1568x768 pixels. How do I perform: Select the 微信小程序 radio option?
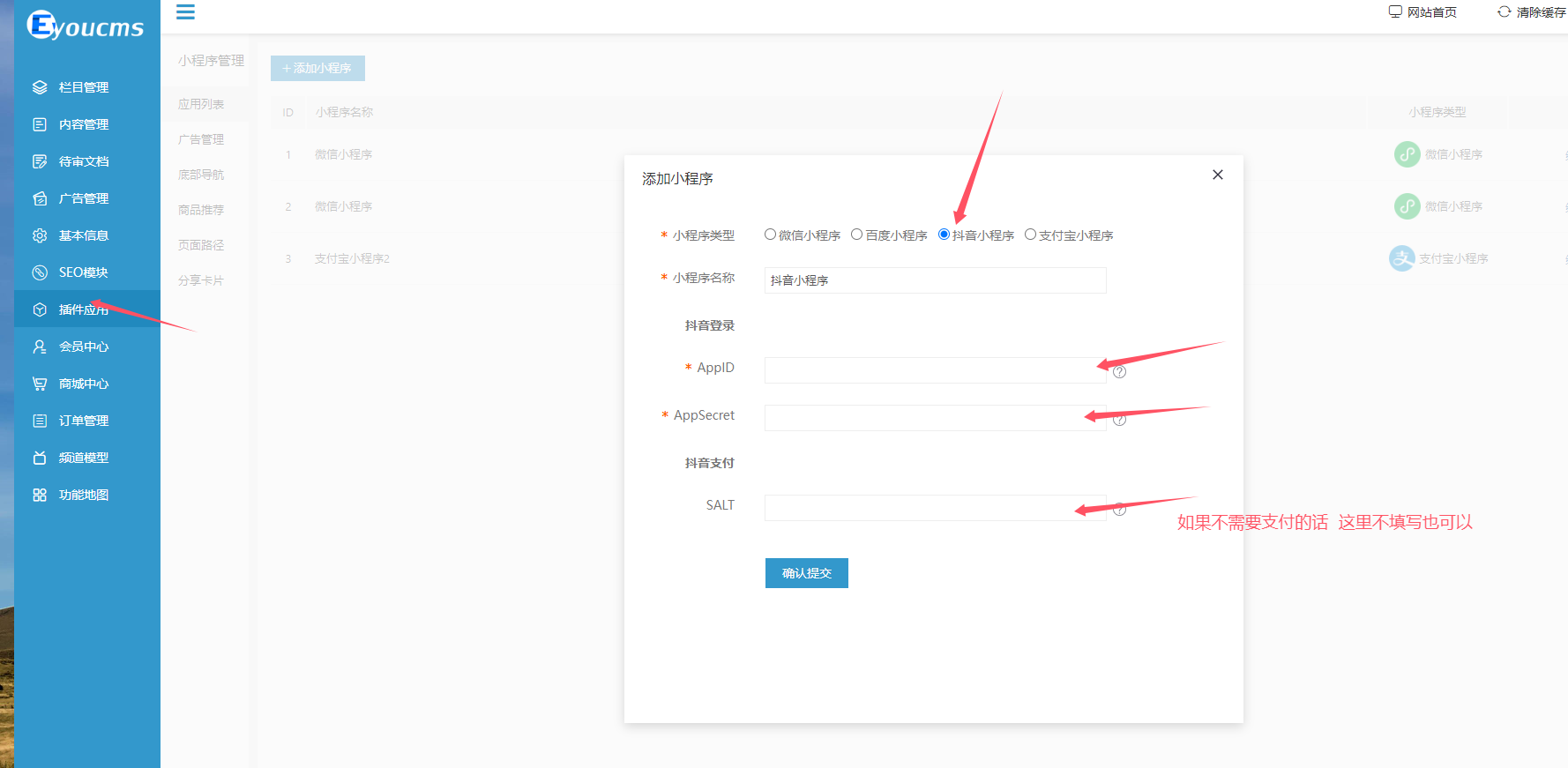click(770, 235)
